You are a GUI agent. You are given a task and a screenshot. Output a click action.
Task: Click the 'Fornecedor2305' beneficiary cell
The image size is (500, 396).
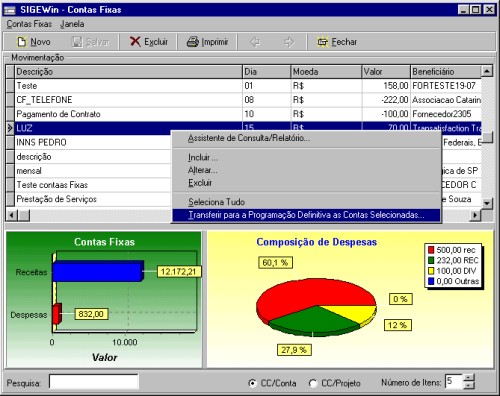[446, 114]
